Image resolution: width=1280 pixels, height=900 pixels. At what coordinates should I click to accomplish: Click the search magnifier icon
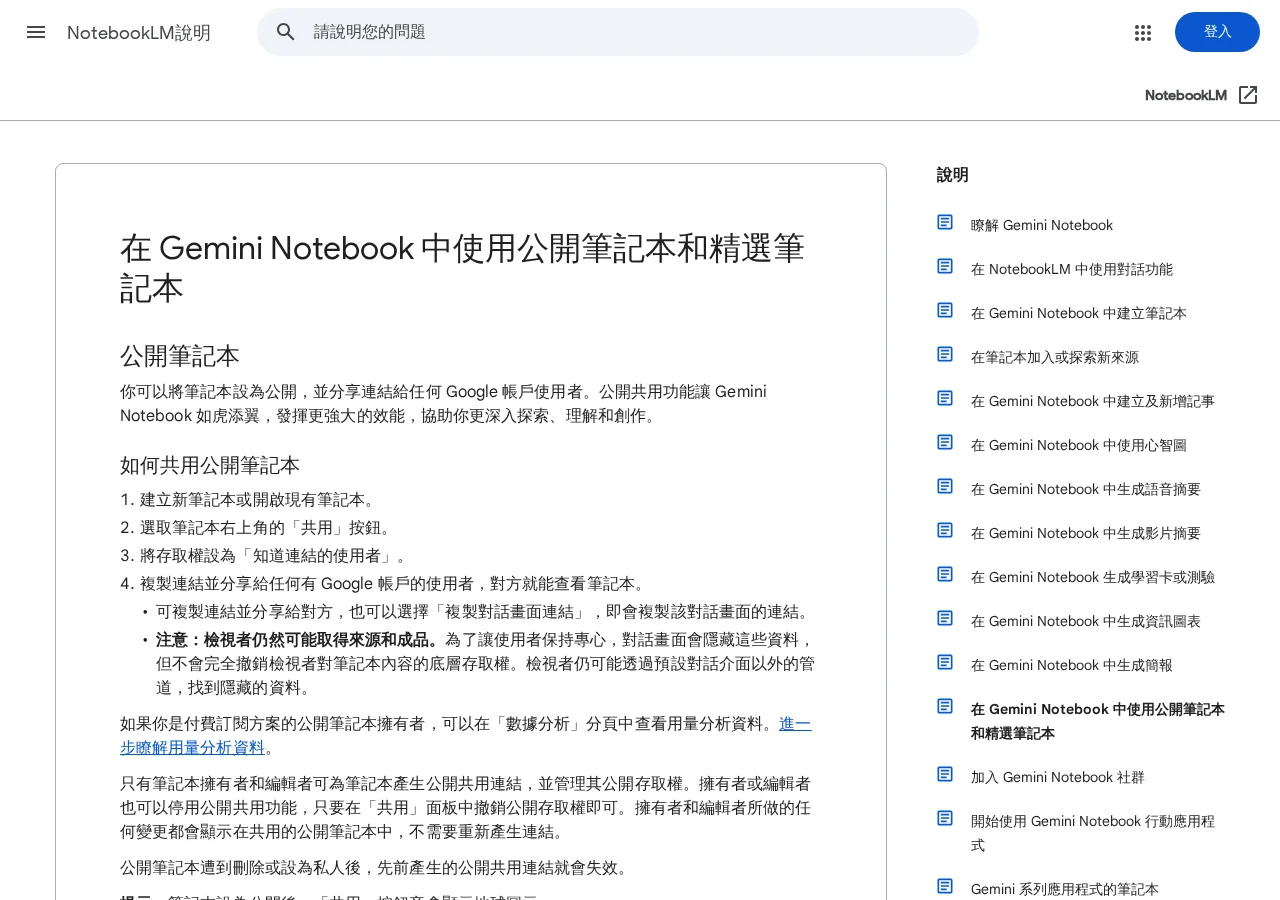286,32
